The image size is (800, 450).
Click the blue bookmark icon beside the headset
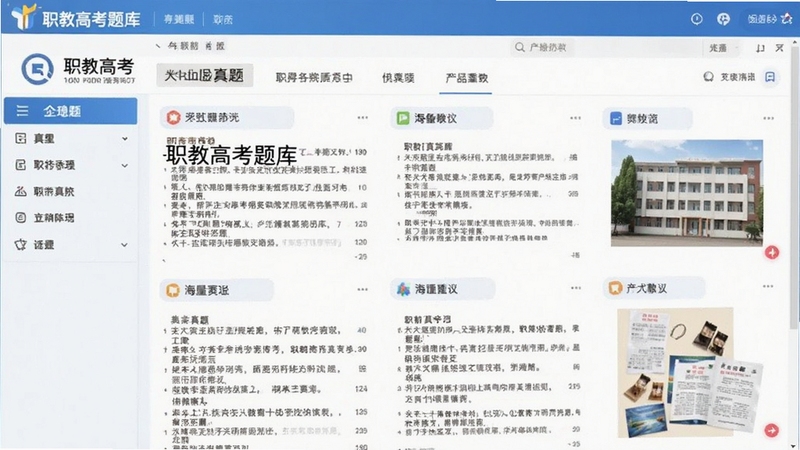[770, 77]
